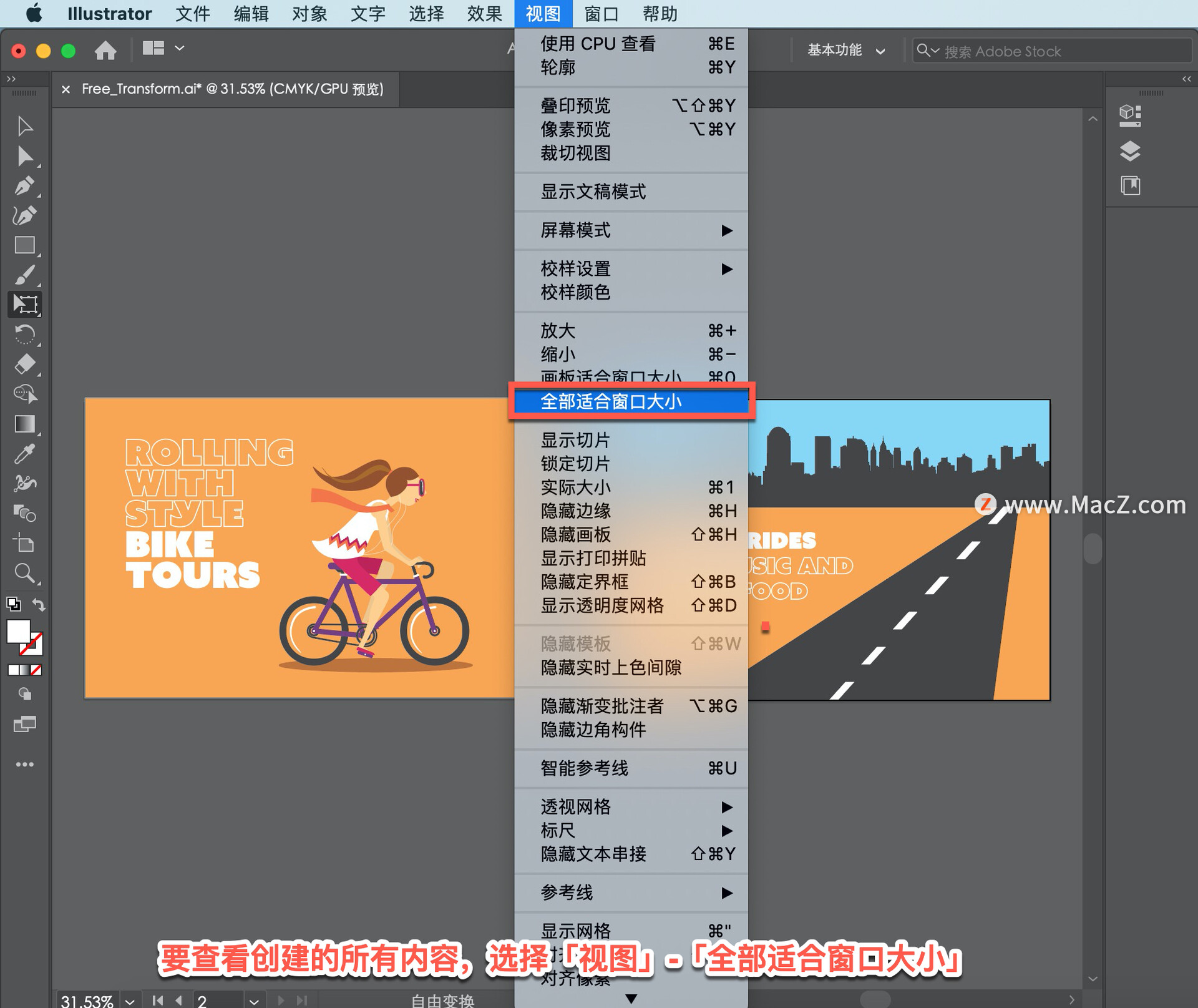Viewport: 1198px width, 1008px height.
Task: Collapse the right panel dock arrows
Action: click(1187, 79)
